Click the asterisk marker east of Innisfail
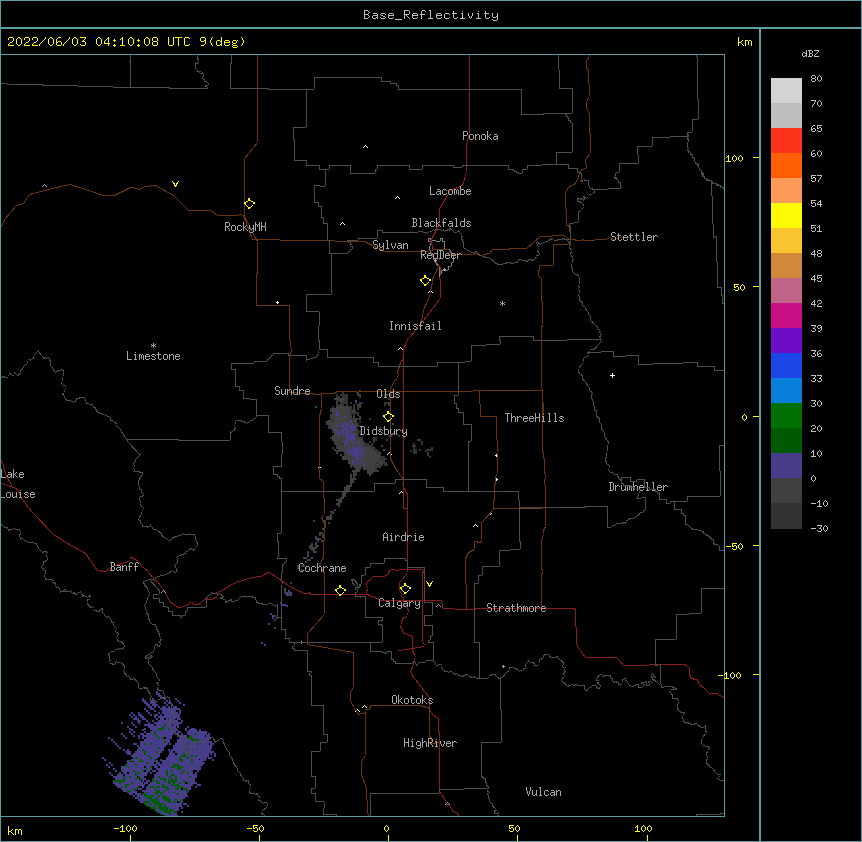862x842 pixels. click(x=502, y=303)
